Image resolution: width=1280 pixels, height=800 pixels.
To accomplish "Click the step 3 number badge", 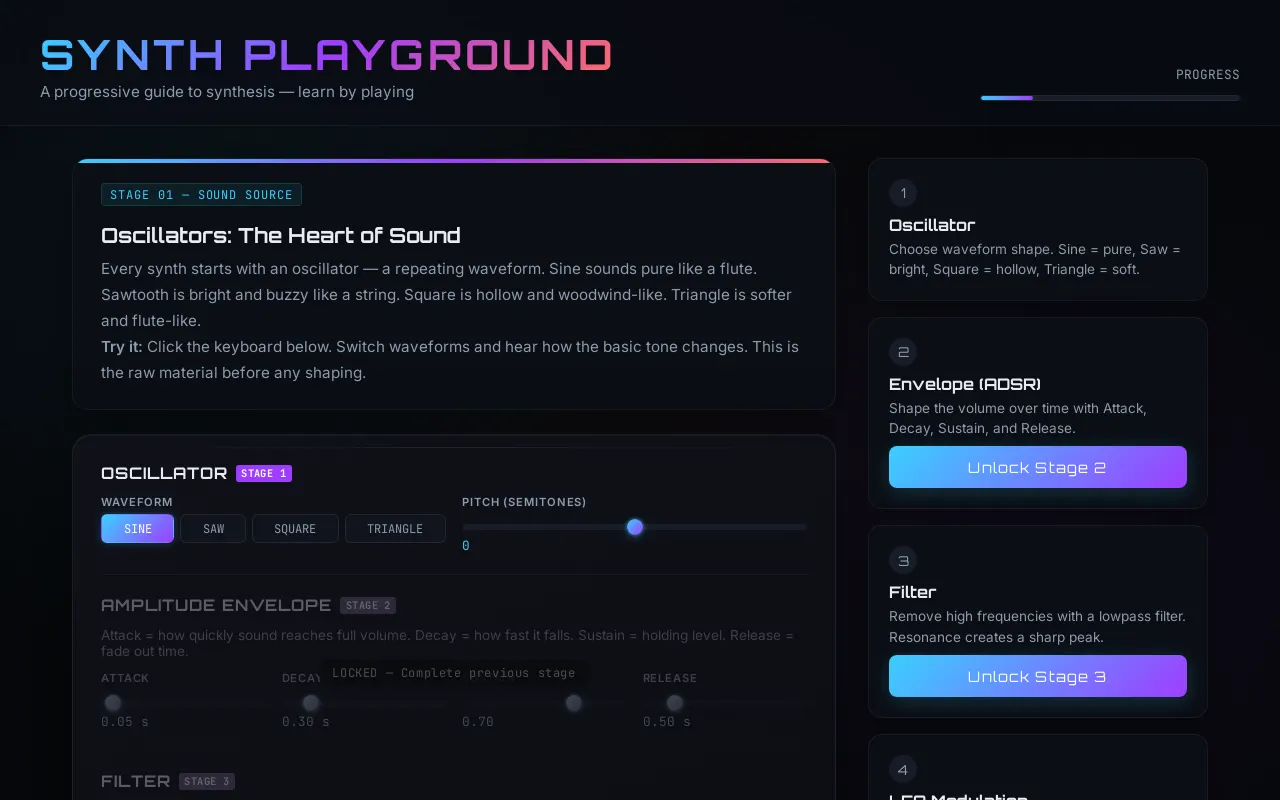I will [903, 560].
